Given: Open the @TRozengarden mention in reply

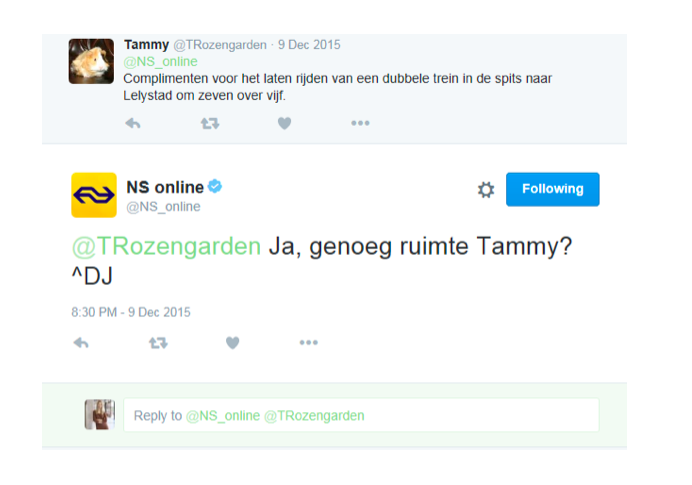Looking at the screenshot, I should 165,248.
